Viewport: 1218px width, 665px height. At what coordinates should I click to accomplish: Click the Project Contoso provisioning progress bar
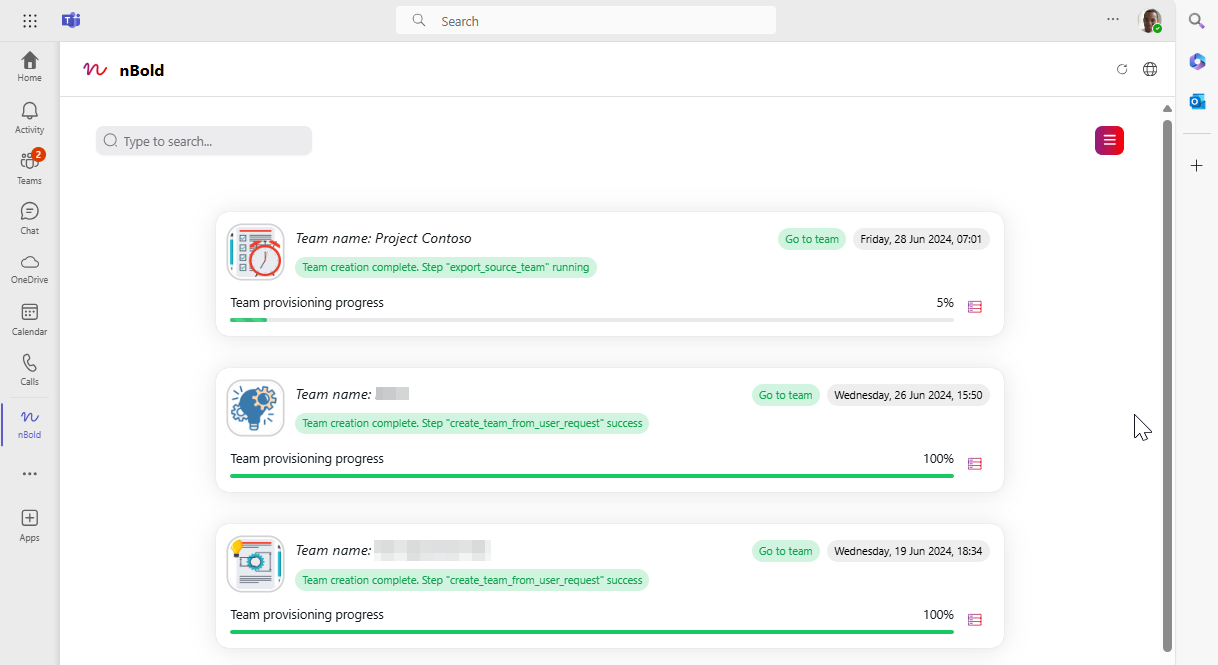591,320
